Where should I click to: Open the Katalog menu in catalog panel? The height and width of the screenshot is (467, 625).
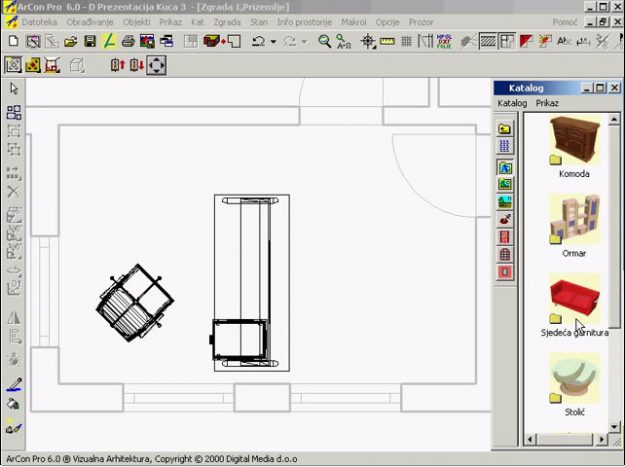(512, 103)
